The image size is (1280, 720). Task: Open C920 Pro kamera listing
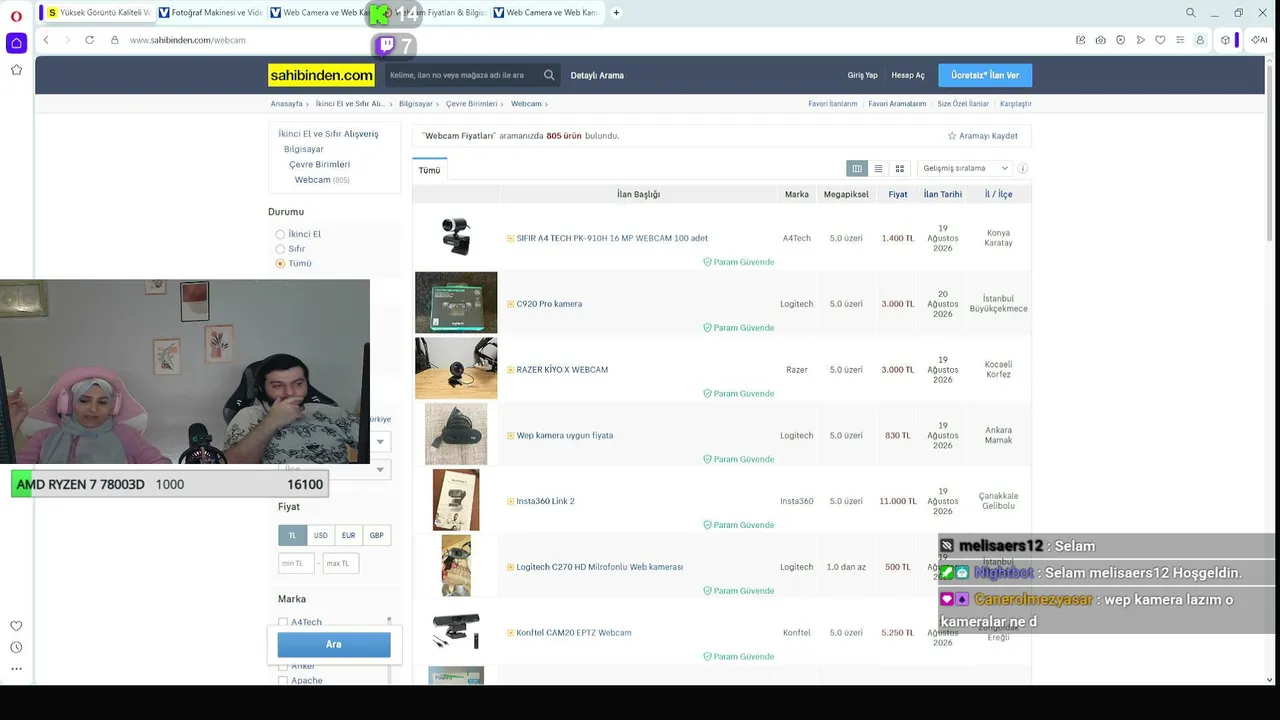tap(549, 304)
